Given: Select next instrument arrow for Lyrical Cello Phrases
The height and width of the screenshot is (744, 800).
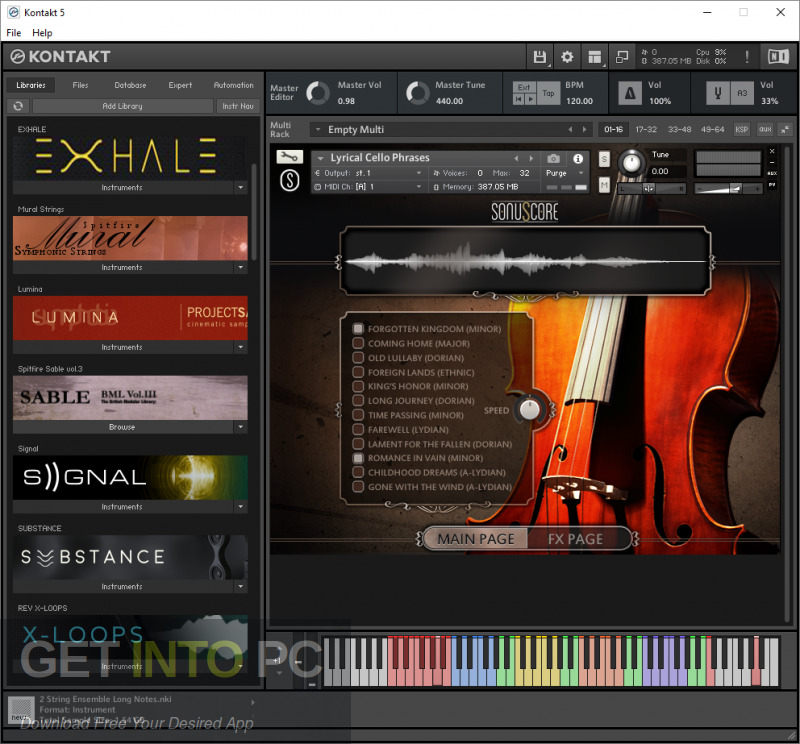Looking at the screenshot, I should [x=531, y=158].
